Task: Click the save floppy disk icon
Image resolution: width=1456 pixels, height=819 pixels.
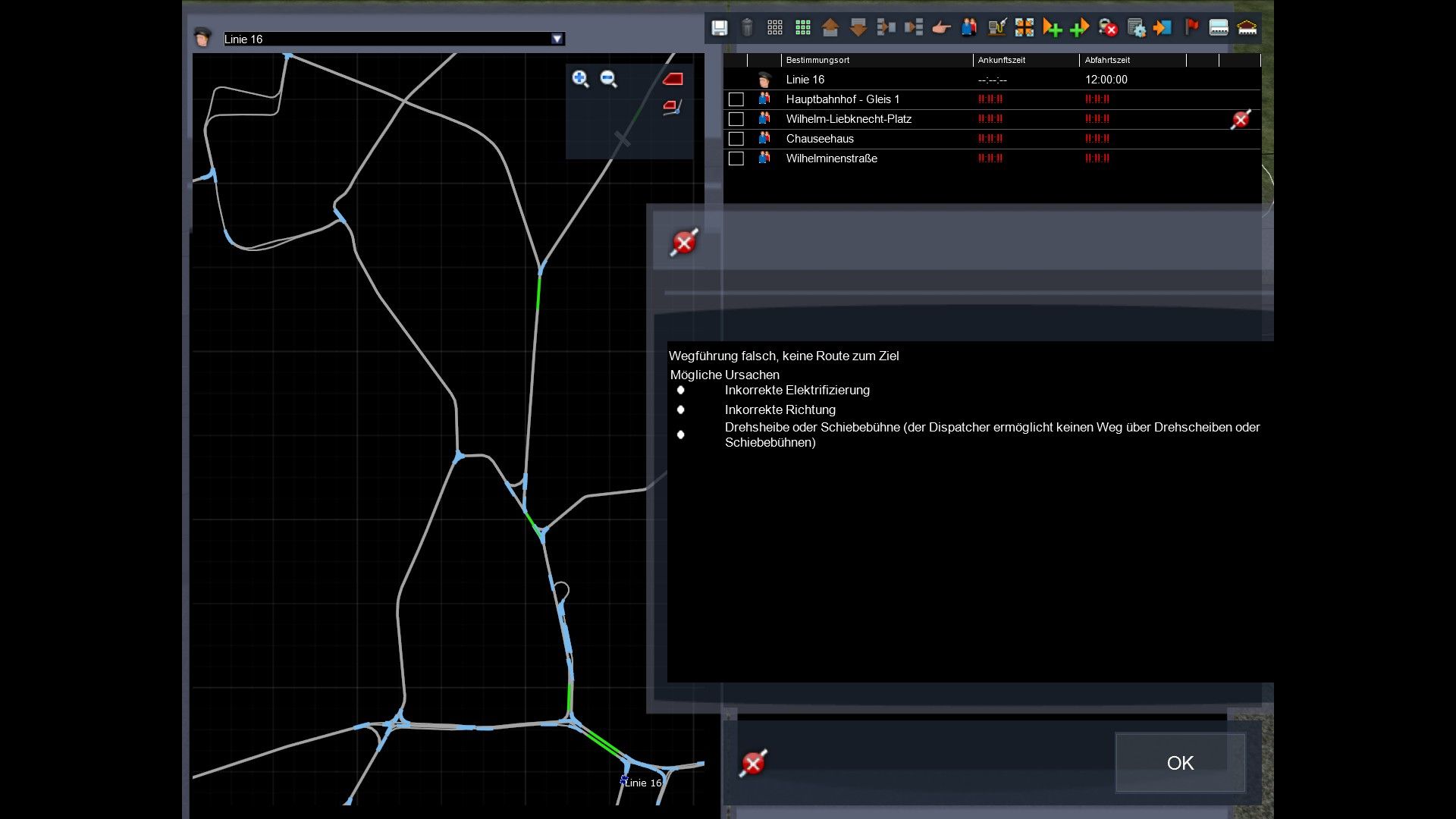Action: (719, 28)
